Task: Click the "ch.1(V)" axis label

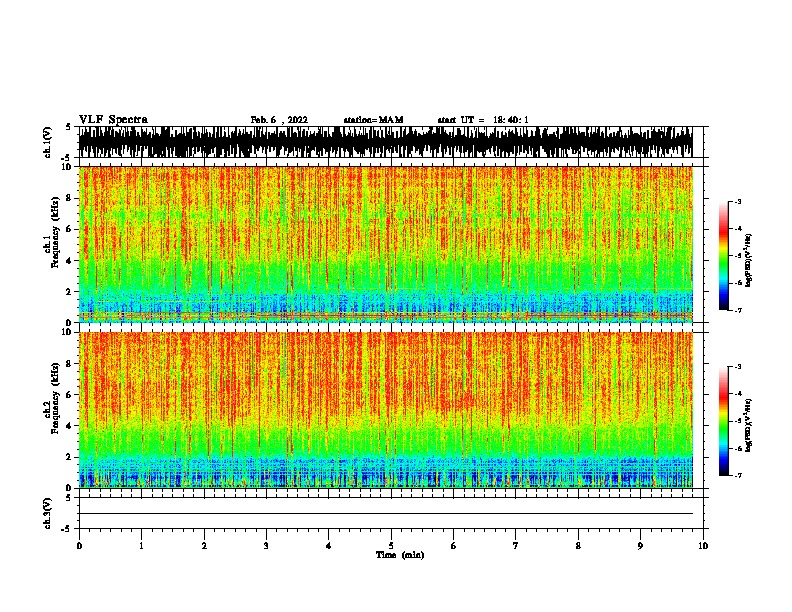Action: coord(48,142)
